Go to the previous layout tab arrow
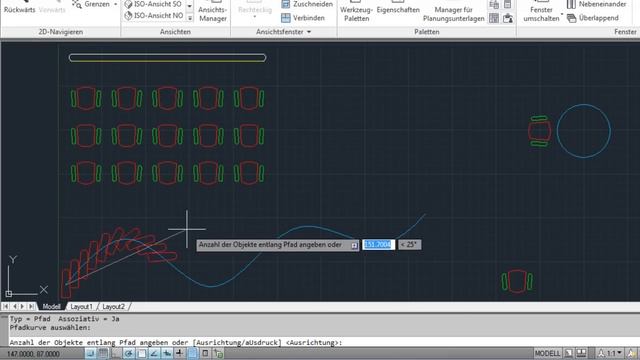The height and width of the screenshot is (360, 640). point(14,307)
